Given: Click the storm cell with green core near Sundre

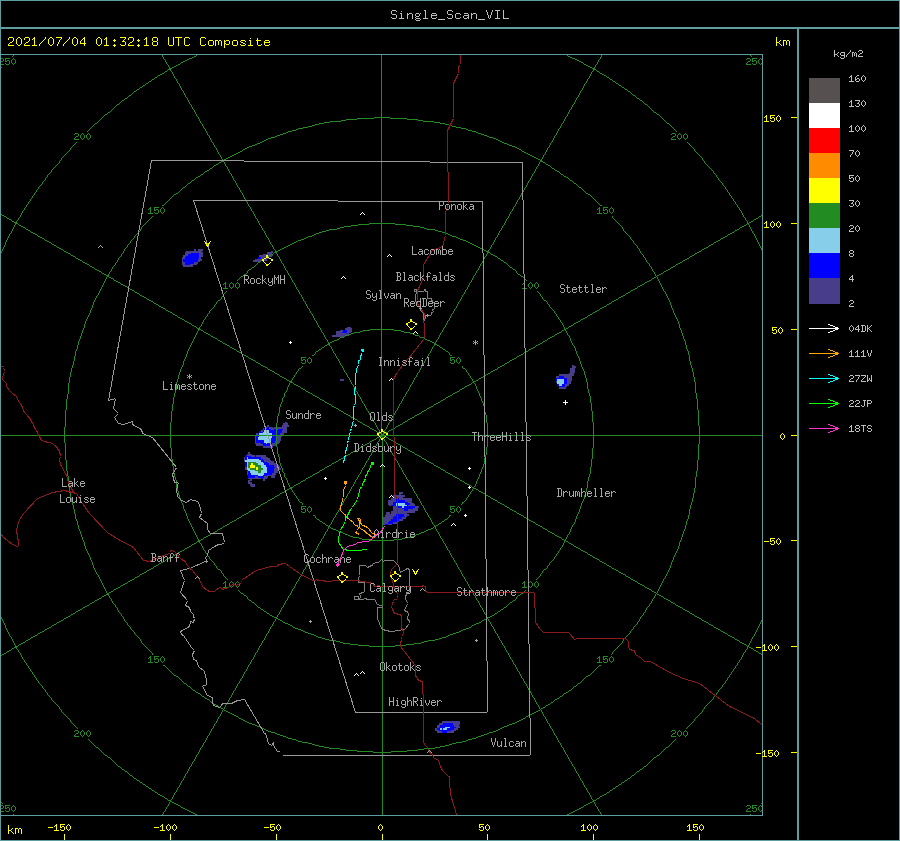Looking at the screenshot, I should coord(259,468).
